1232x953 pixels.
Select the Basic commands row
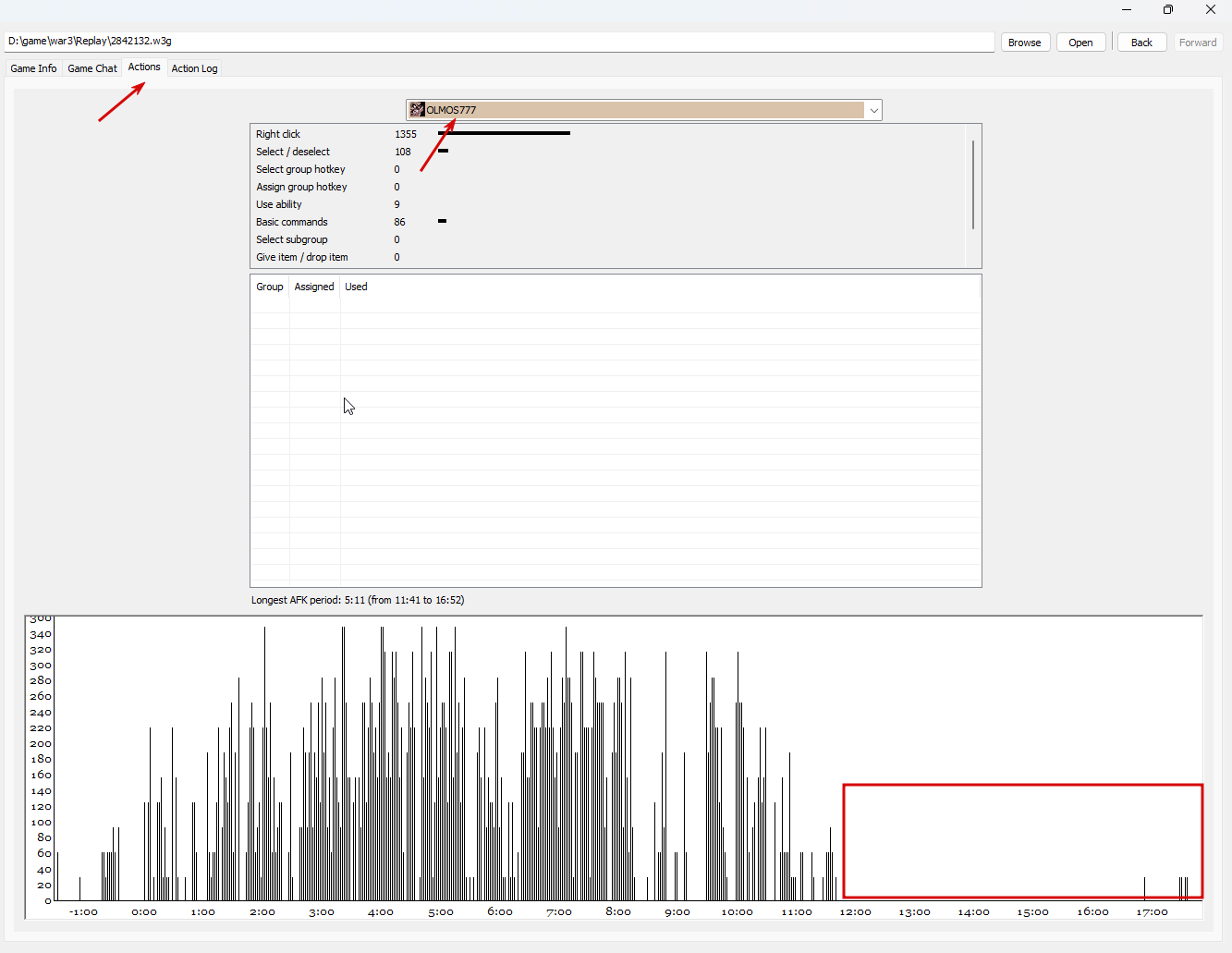608,222
